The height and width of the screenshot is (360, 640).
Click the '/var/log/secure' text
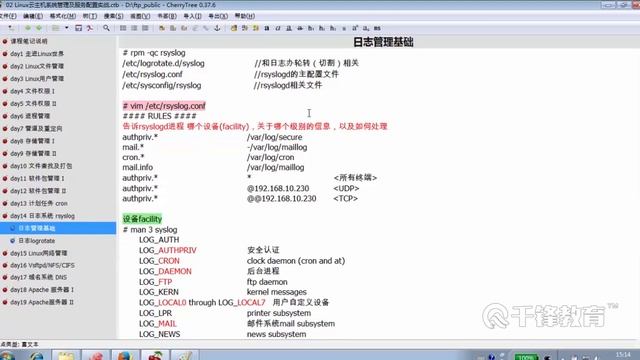click(275, 137)
